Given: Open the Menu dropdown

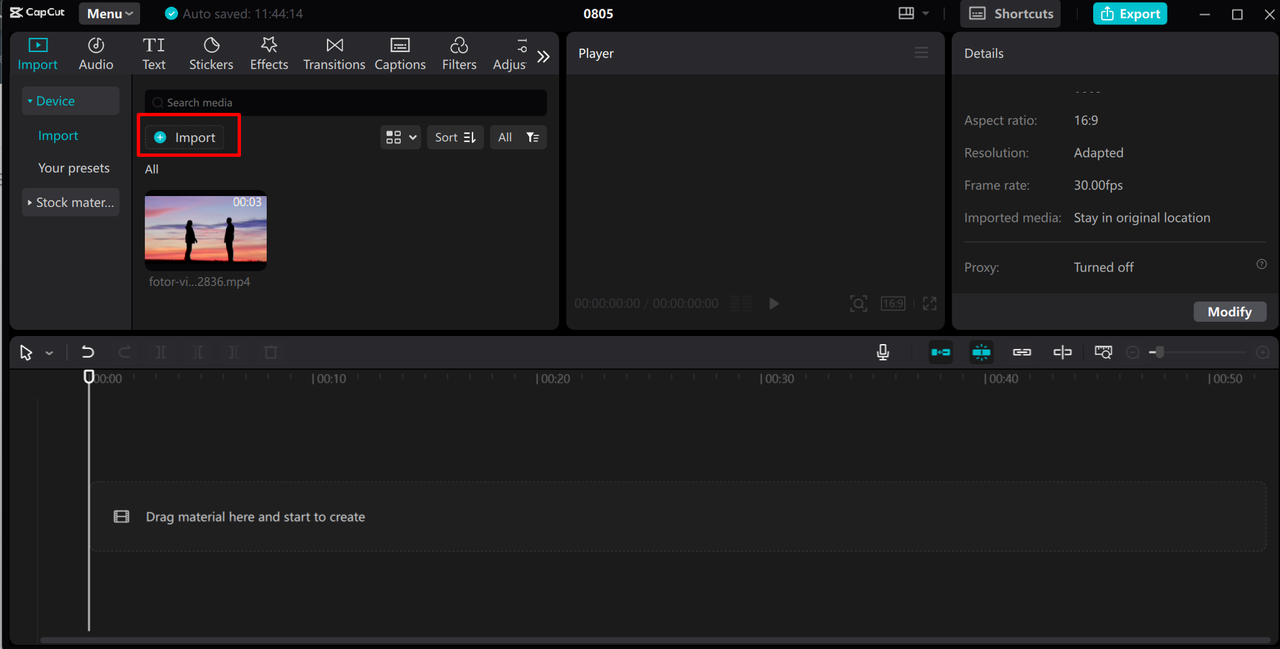Looking at the screenshot, I should pyautogui.click(x=109, y=14).
